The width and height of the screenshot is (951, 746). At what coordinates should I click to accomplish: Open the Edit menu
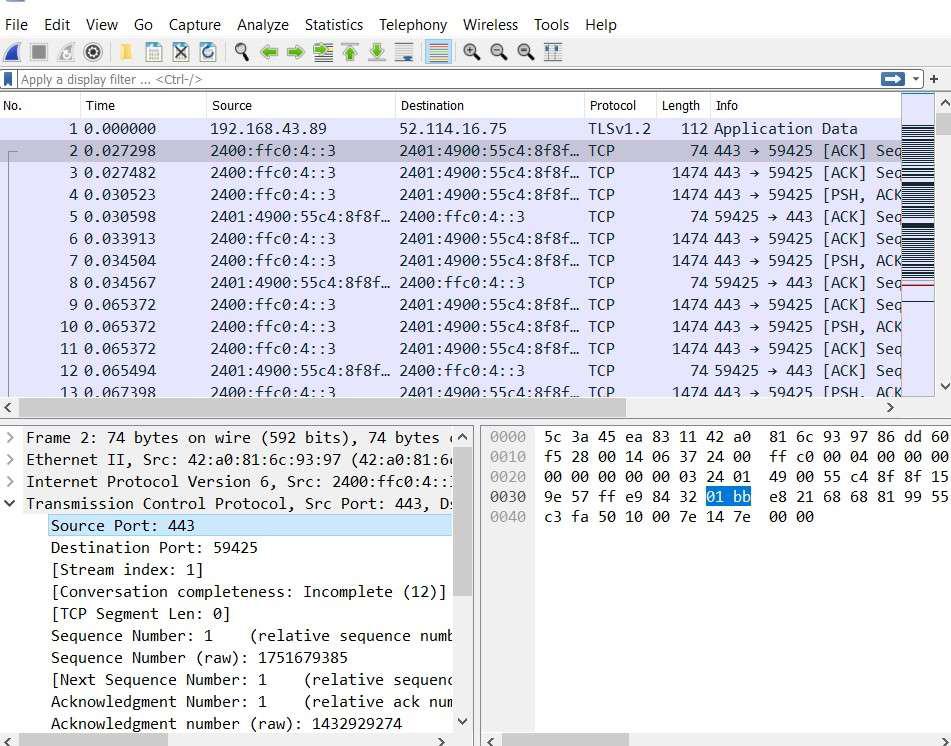point(57,25)
